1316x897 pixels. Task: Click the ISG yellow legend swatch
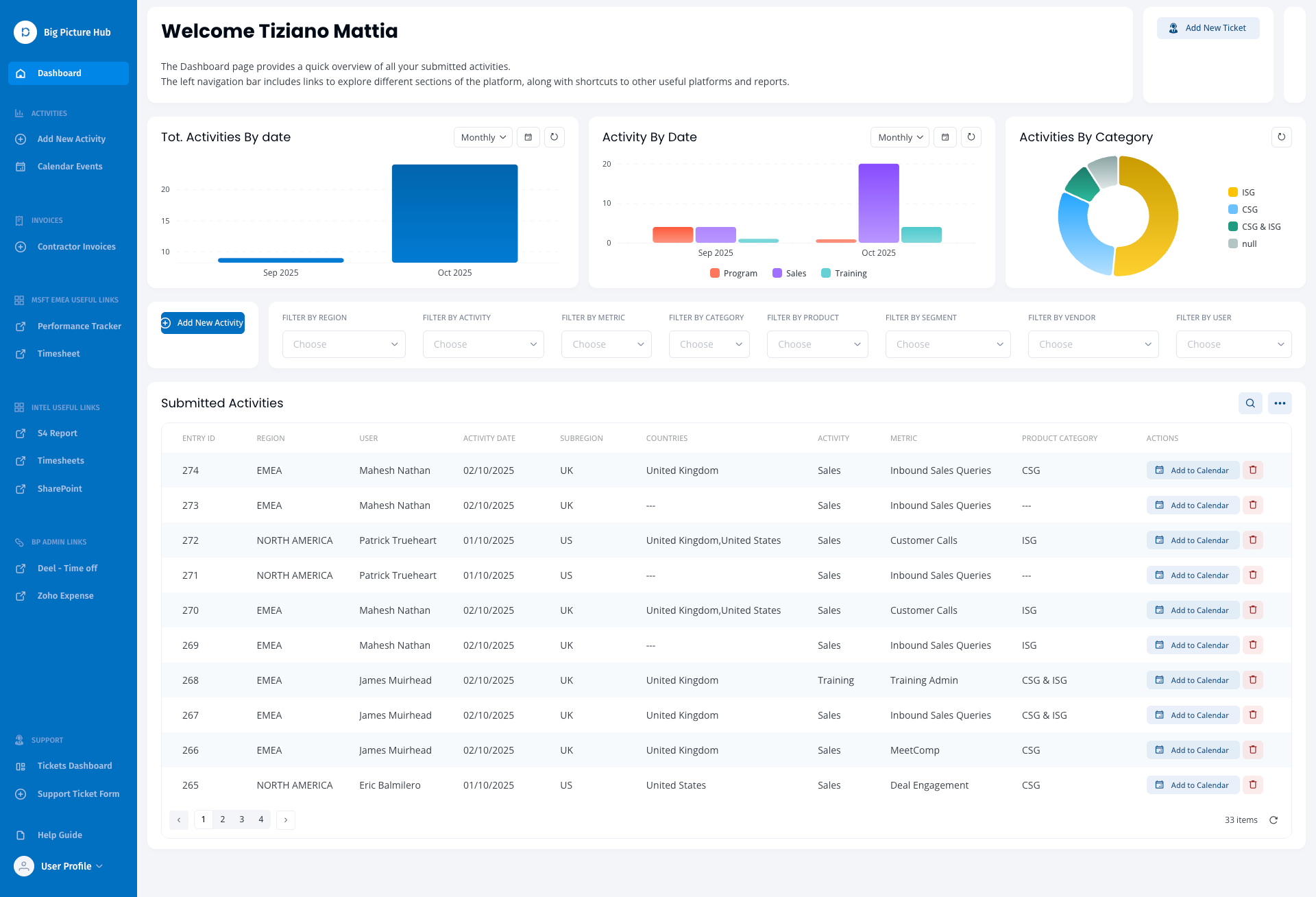(x=1233, y=193)
